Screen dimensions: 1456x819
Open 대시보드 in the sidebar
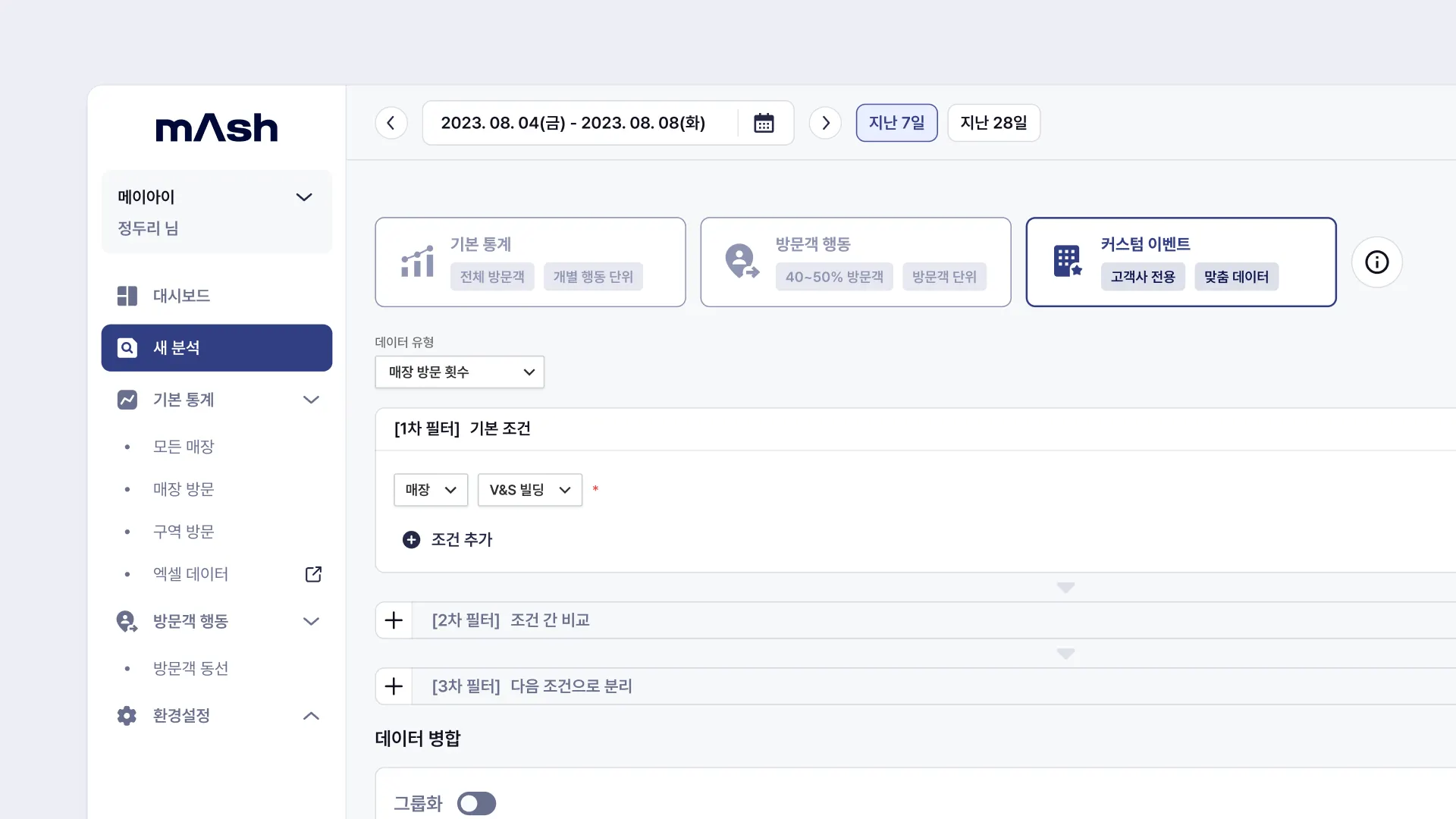point(181,296)
